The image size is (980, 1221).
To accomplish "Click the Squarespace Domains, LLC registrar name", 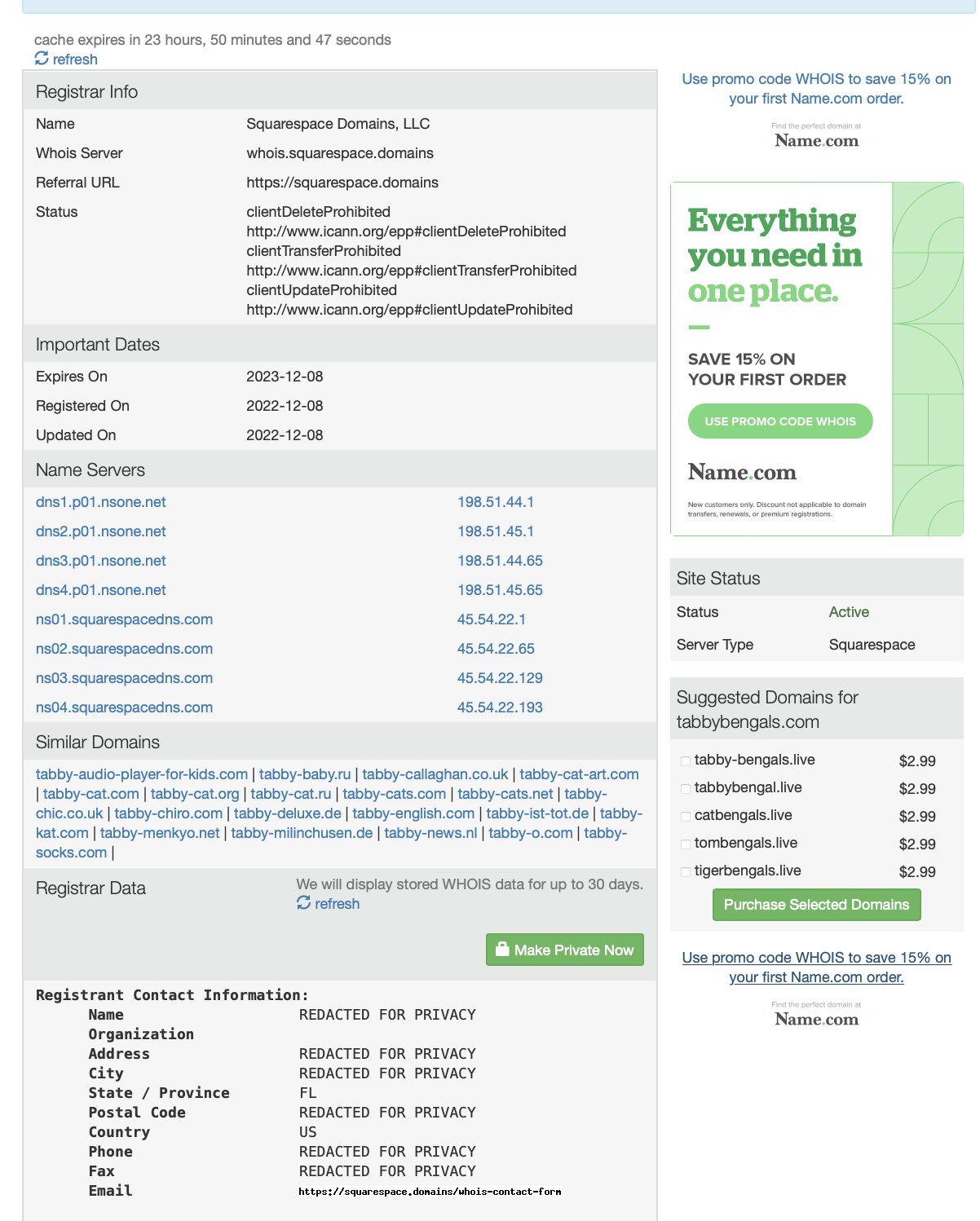I will click(338, 124).
